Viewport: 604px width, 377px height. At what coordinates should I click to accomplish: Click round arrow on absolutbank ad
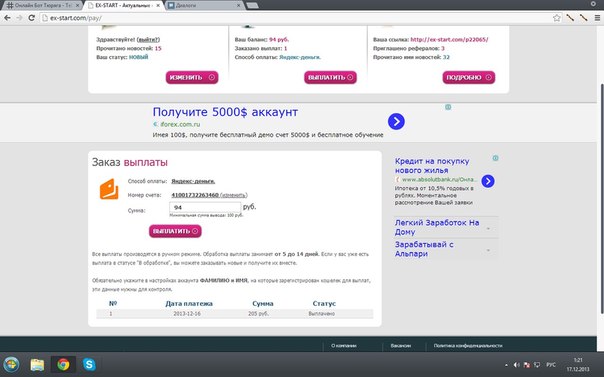coord(488,181)
